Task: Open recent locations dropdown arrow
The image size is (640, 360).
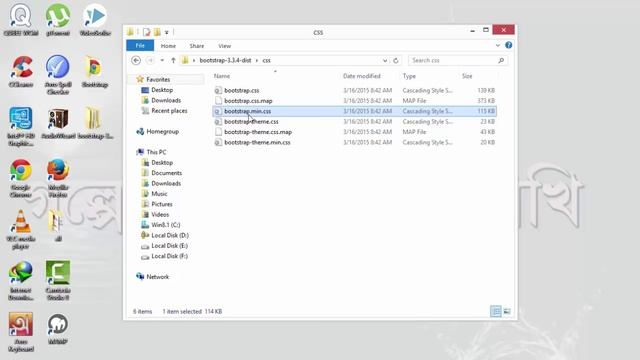Action: click(162, 60)
